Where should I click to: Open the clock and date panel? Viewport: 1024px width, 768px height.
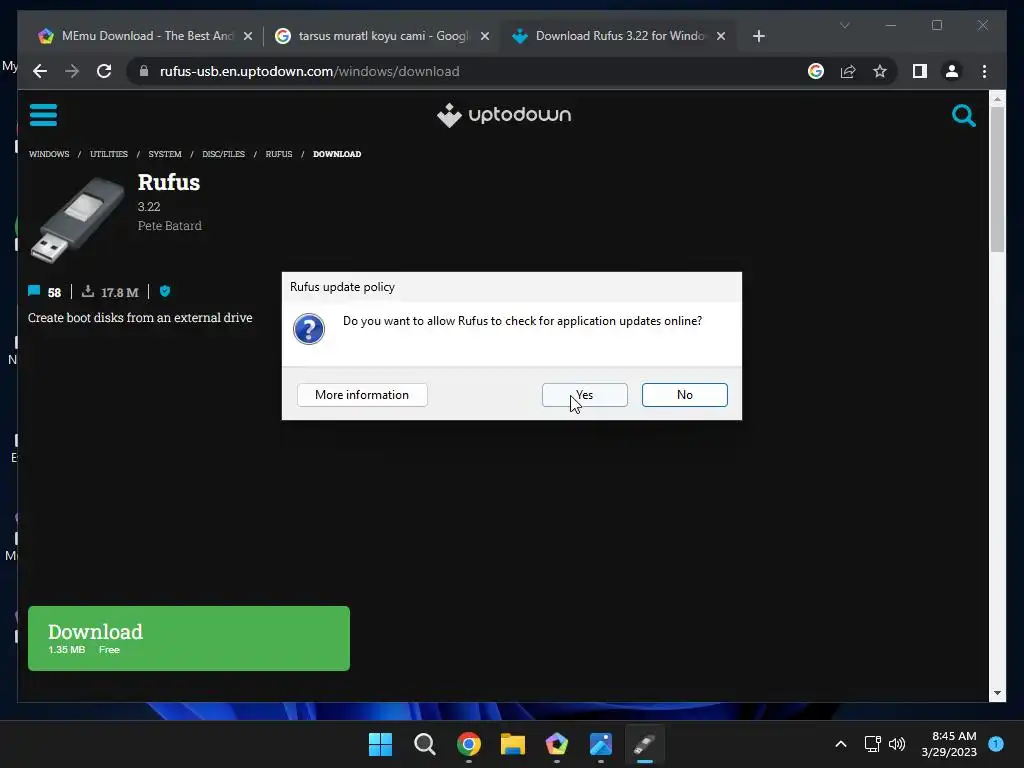point(949,744)
